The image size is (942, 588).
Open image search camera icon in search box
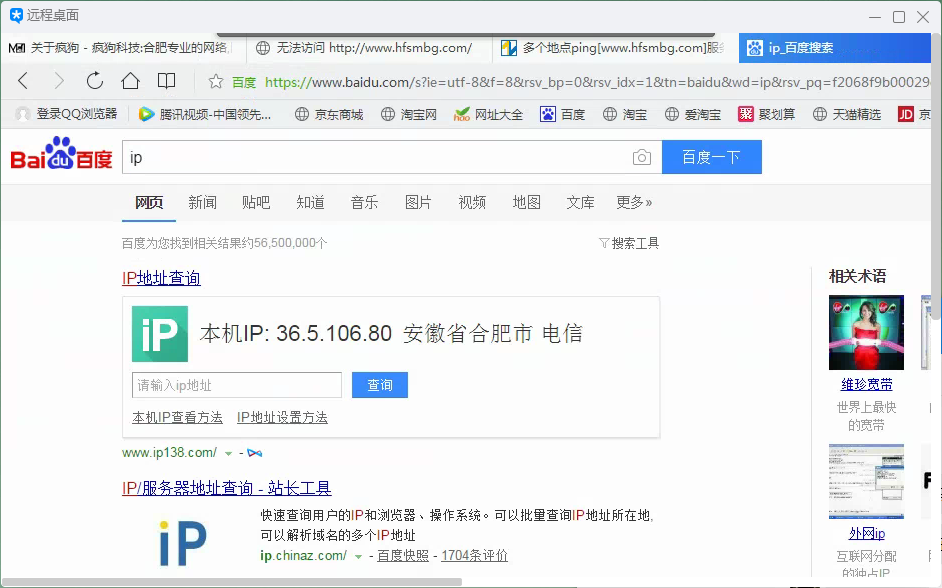[642, 157]
